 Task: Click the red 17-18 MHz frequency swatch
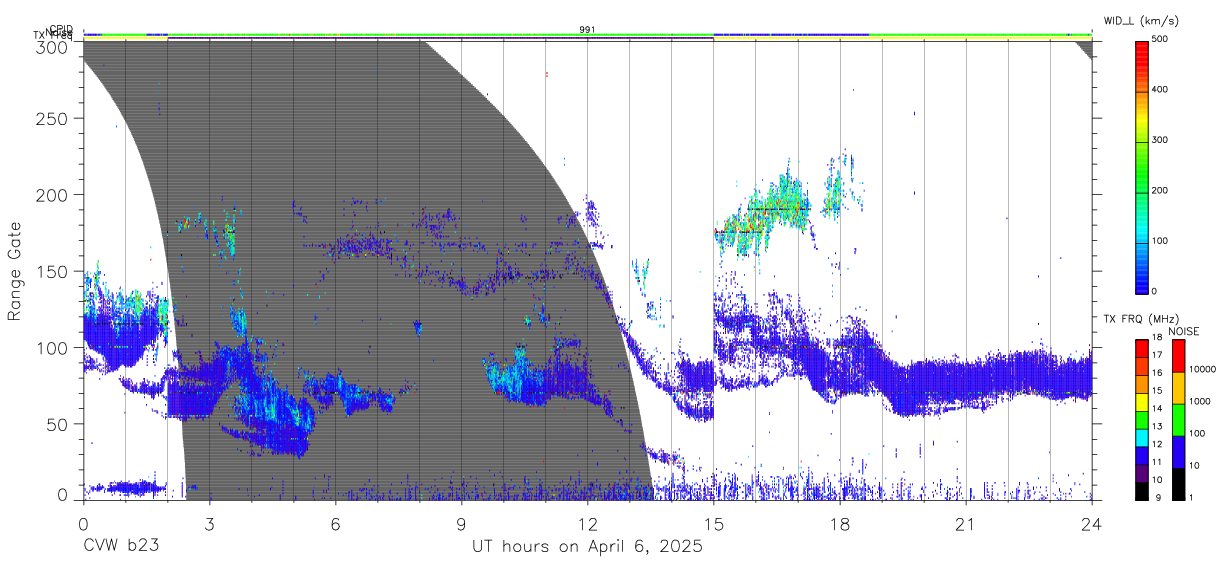(1141, 347)
